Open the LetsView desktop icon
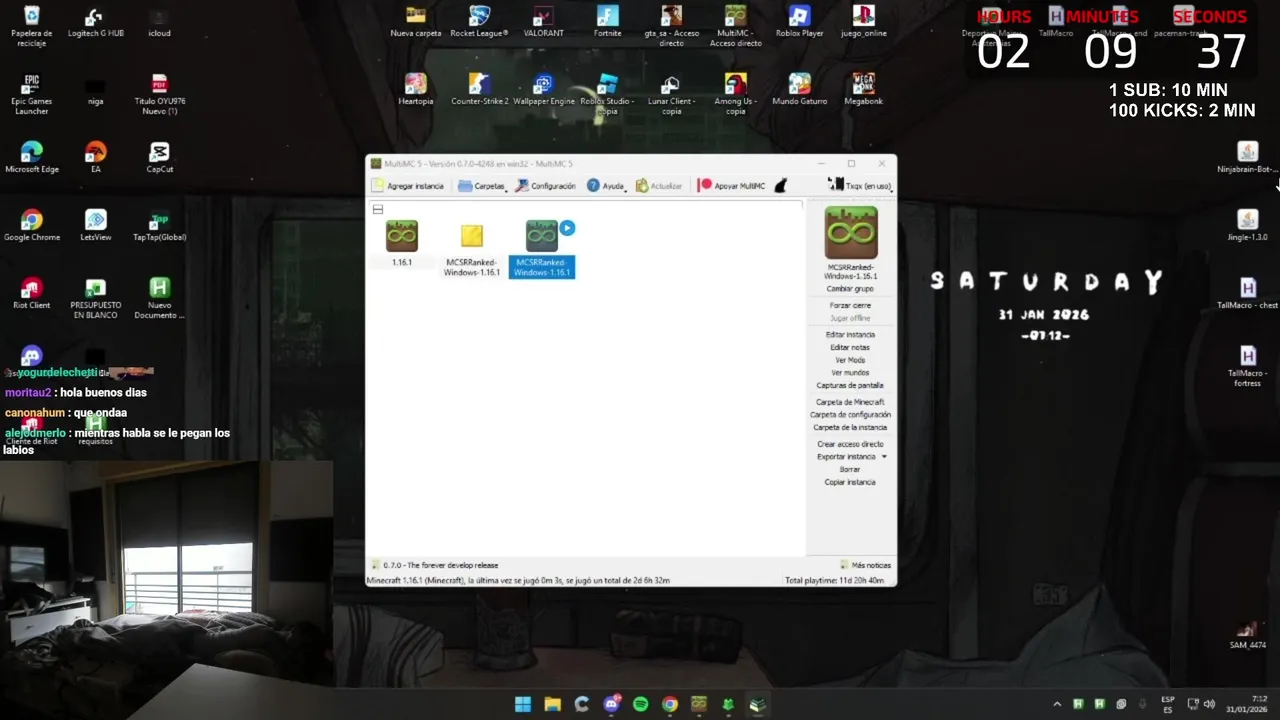The image size is (1280, 720). click(95, 226)
